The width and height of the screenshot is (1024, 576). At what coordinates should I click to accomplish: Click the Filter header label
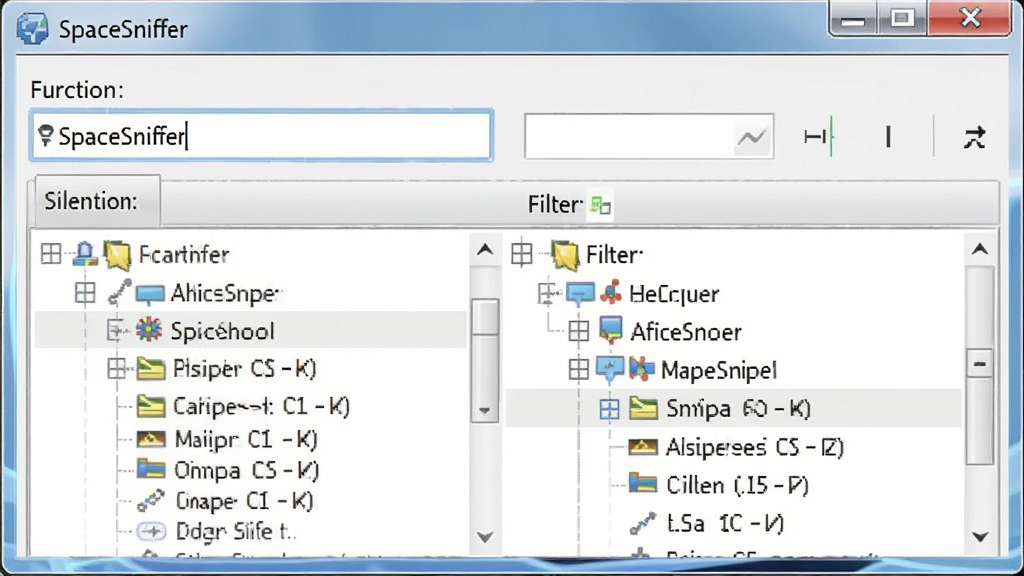click(x=554, y=205)
